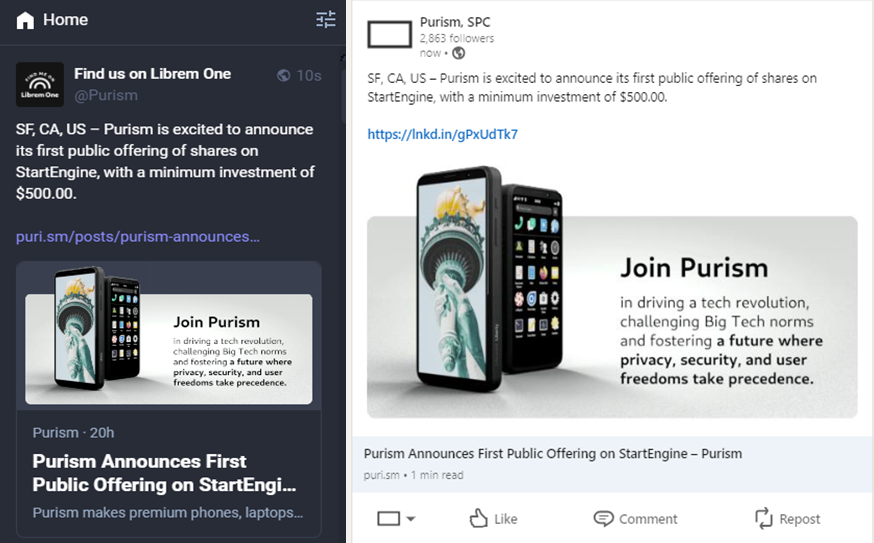Open 'Find us on Librem One' profile name
Image resolution: width=874 pixels, height=543 pixels.
[x=152, y=74]
